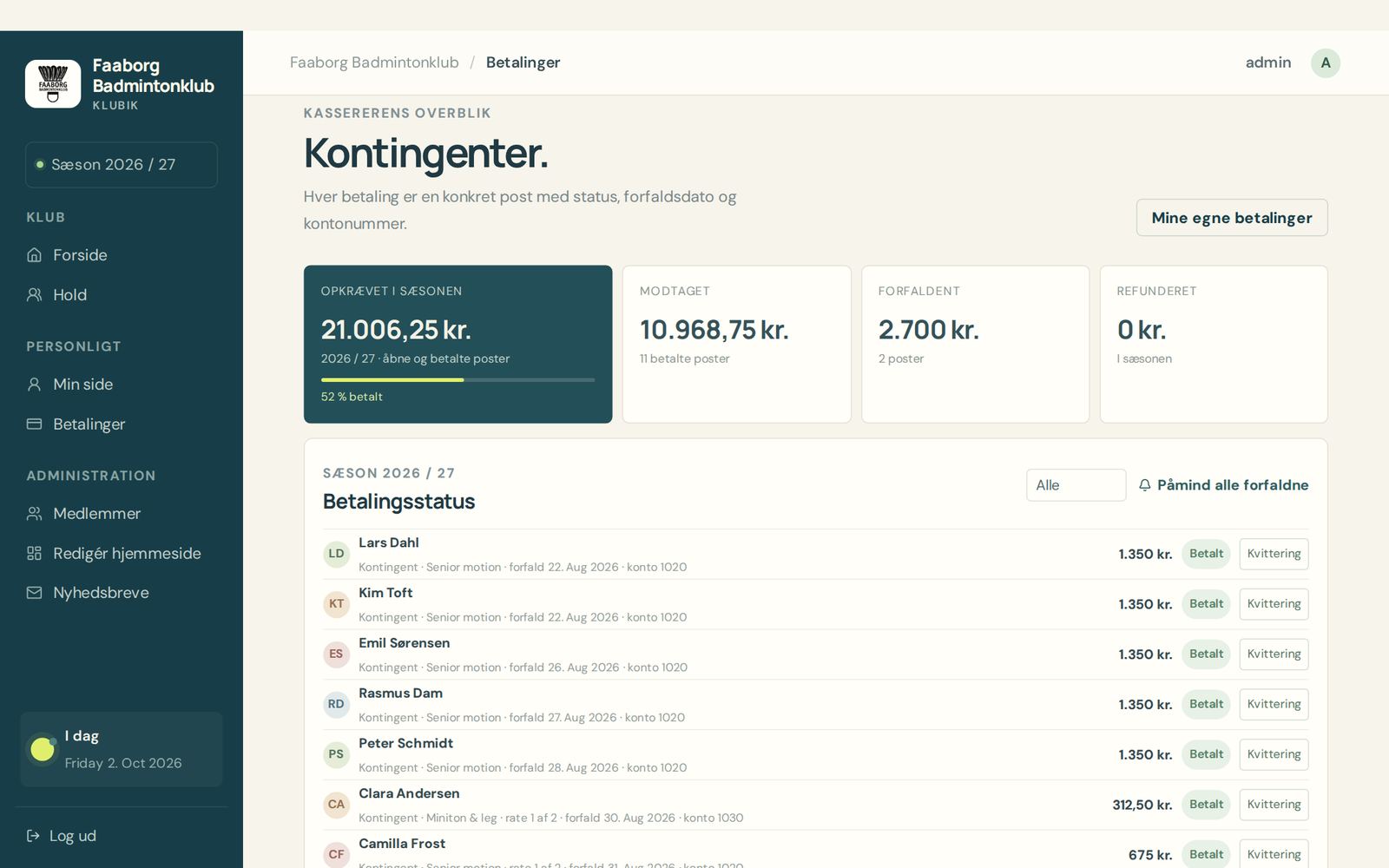Click the Forfaldent 2.700 kr. card
1389x868 pixels.
[x=975, y=345]
